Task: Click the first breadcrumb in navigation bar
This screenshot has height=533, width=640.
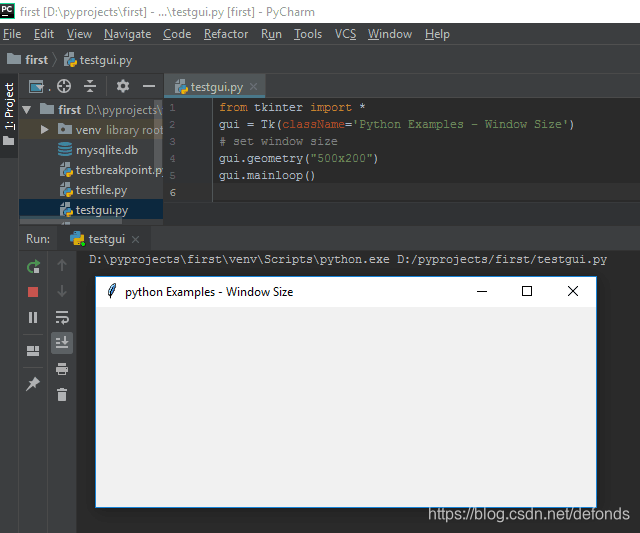Action: (x=28, y=60)
